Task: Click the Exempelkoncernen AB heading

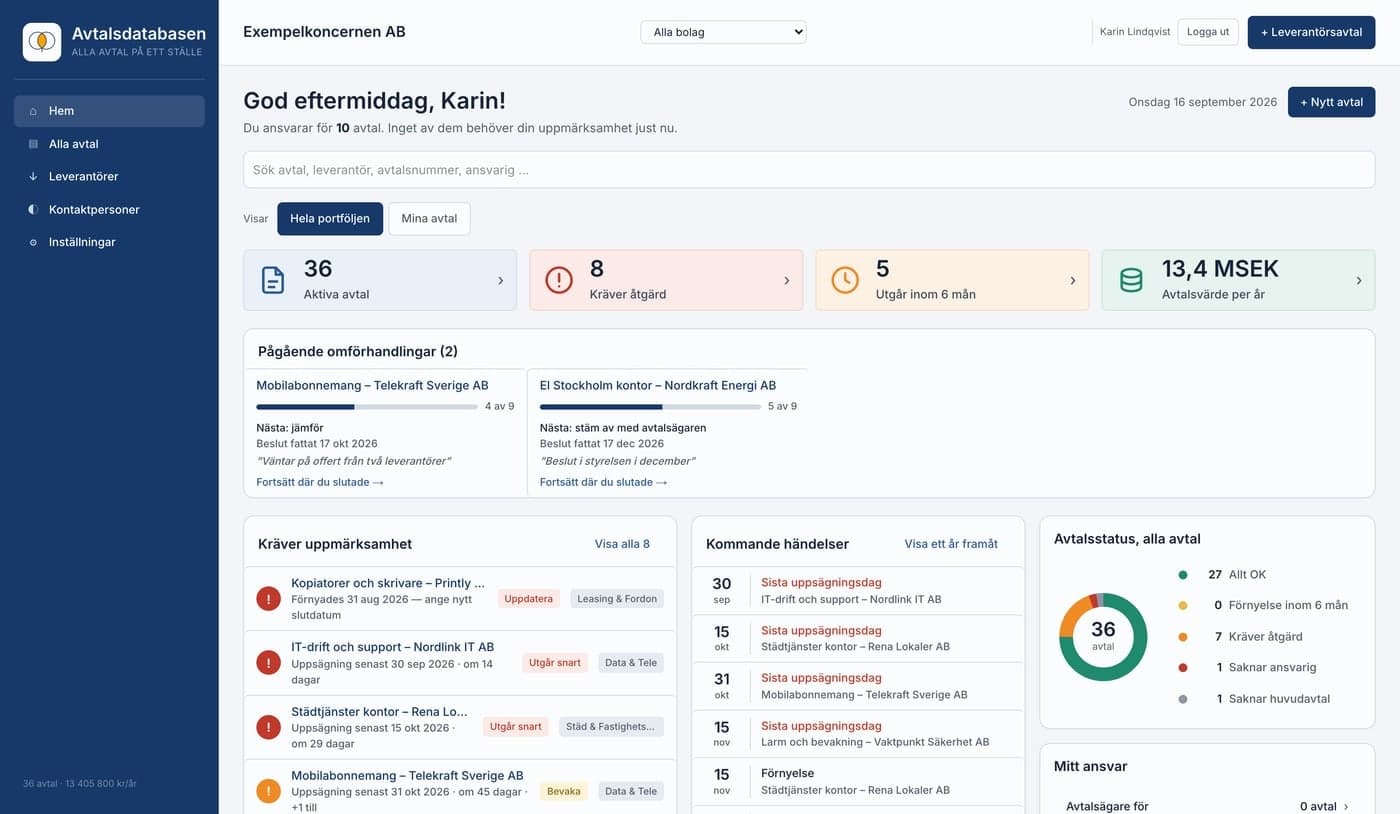Action: [x=324, y=32]
